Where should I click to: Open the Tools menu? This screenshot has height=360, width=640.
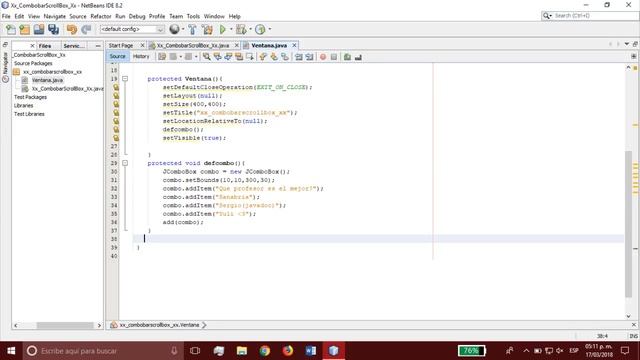tap(193, 16)
